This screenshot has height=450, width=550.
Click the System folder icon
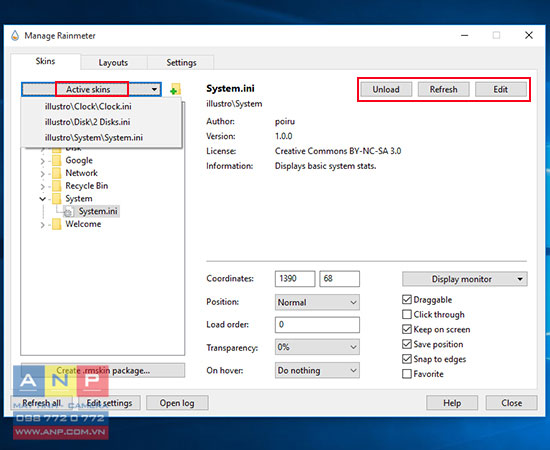pyautogui.click(x=56, y=199)
